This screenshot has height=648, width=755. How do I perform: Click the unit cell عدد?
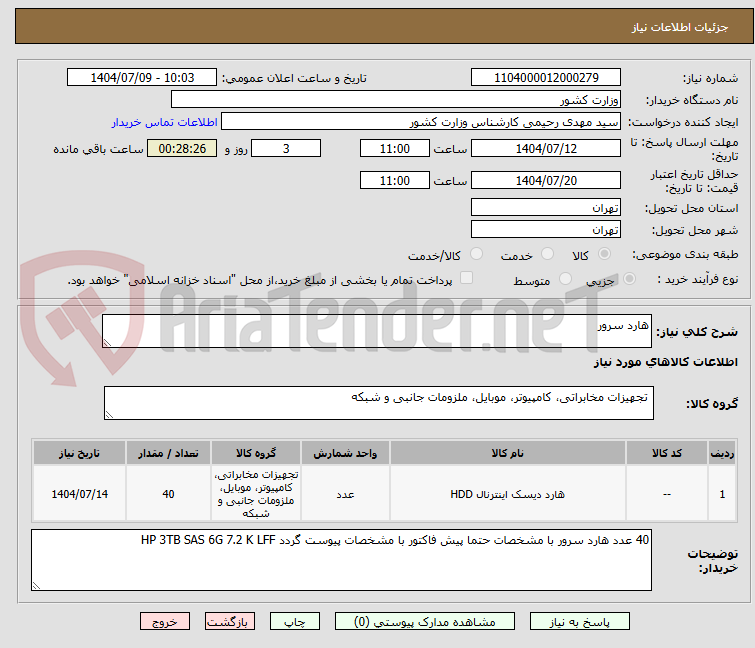coord(345,494)
